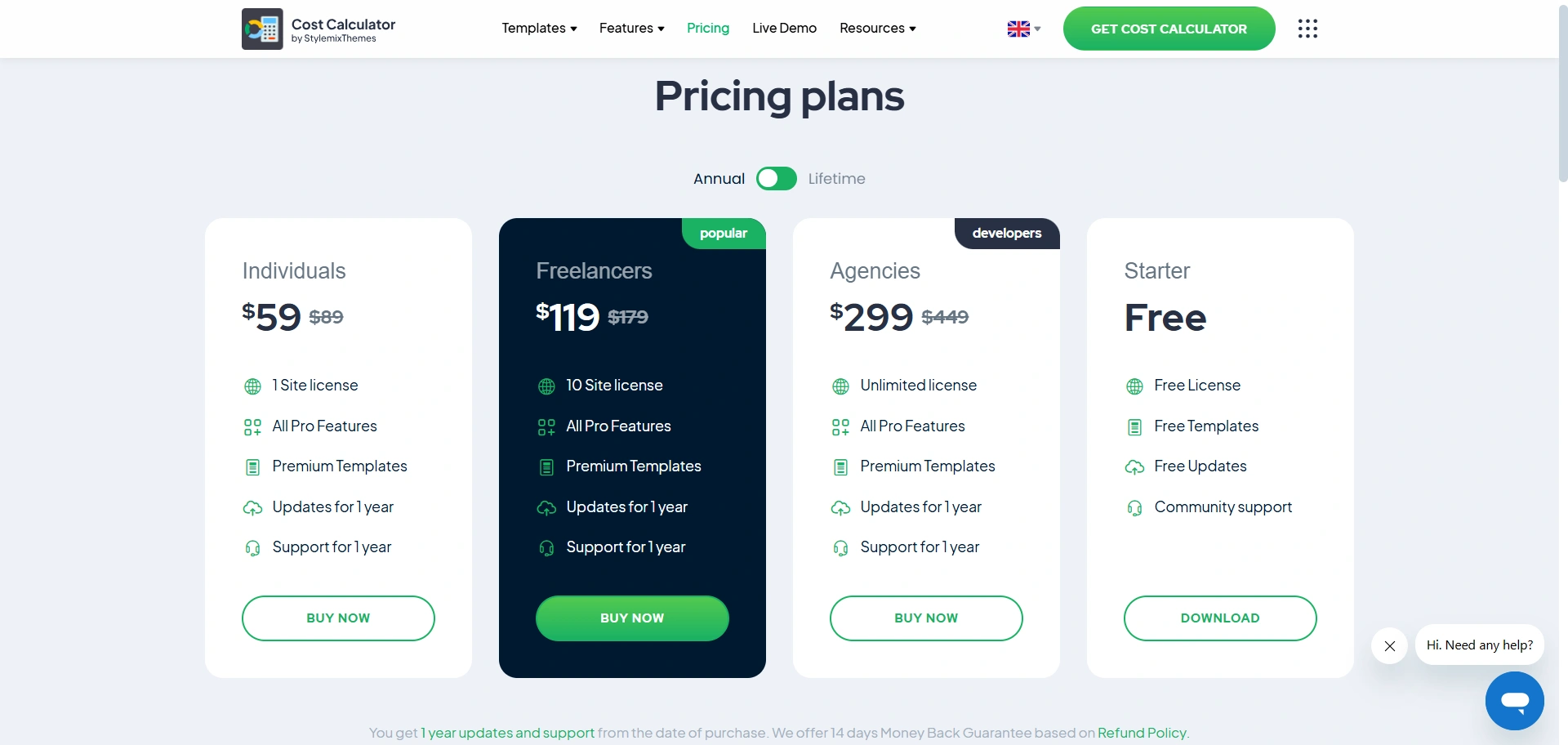This screenshot has width=1568, height=745.
Task: Click the headset icon for Support for 1 year
Action: point(252,548)
